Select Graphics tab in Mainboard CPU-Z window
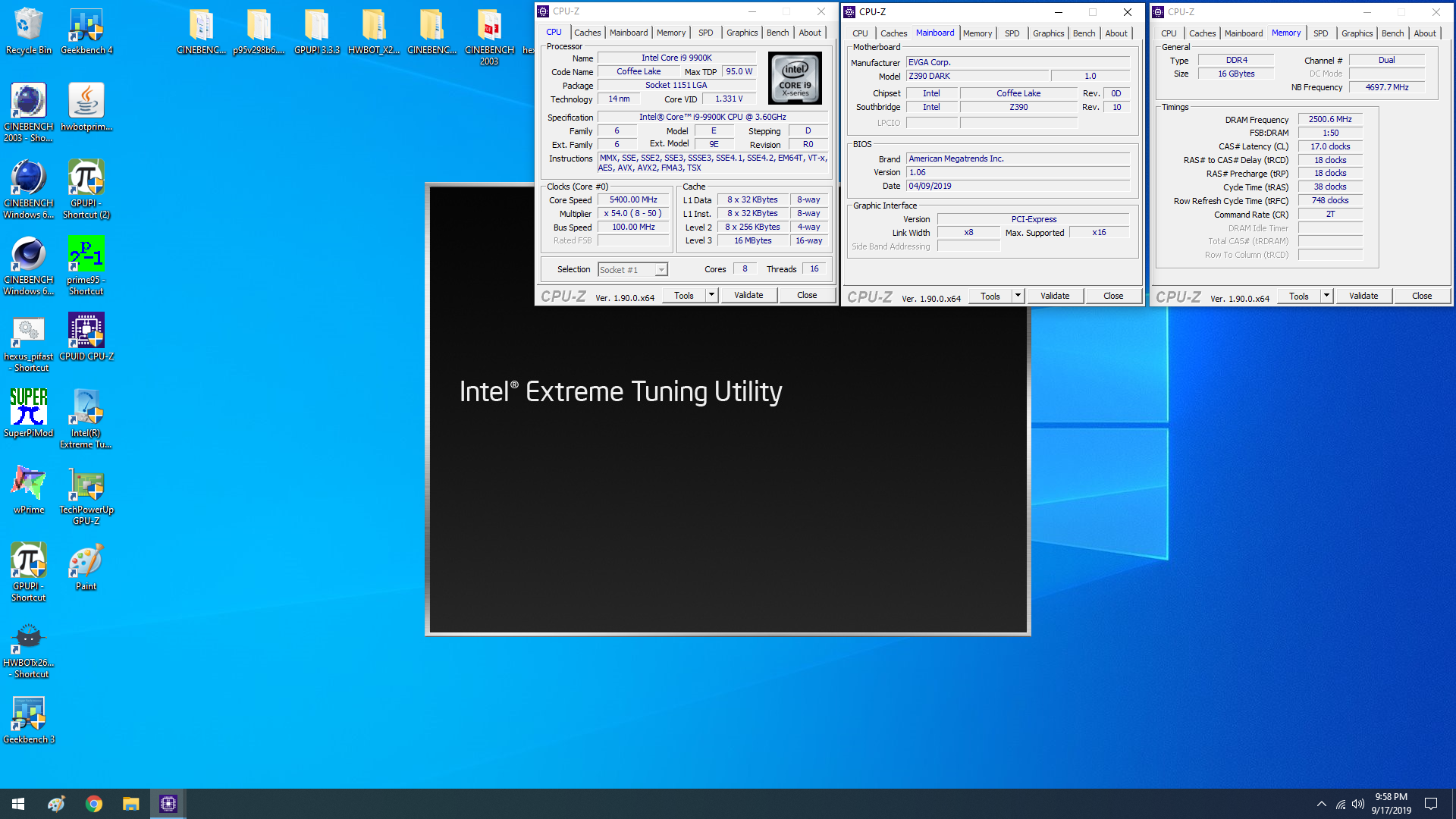Viewport: 1456px width, 819px height. (x=1048, y=33)
